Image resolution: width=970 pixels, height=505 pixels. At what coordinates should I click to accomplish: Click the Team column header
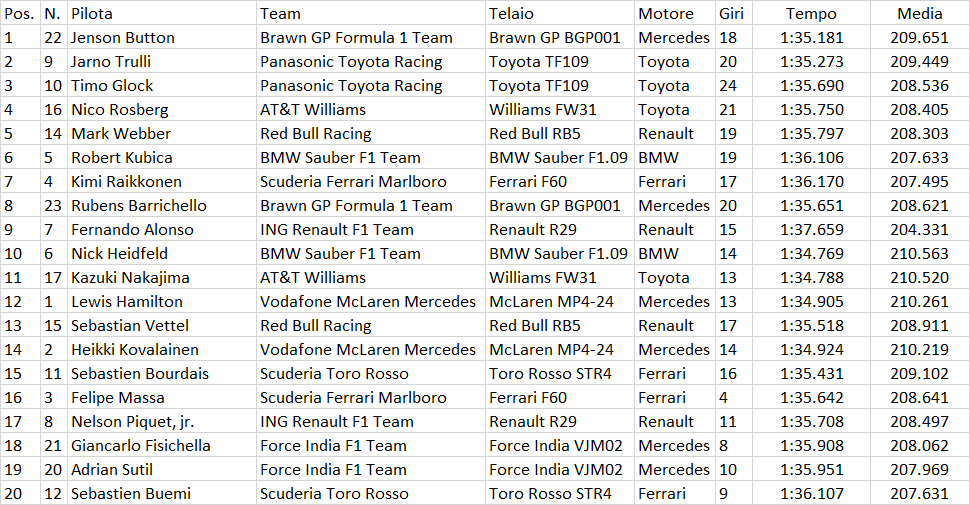pyautogui.click(x=371, y=13)
